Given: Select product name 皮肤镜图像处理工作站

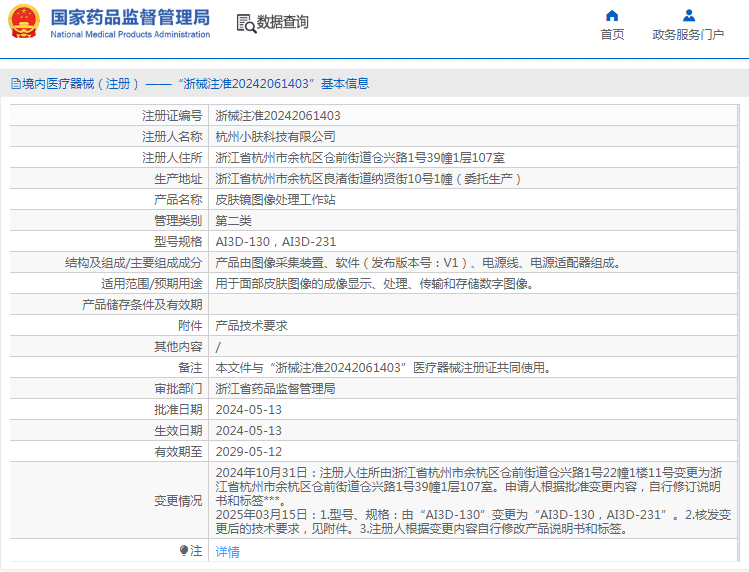Looking at the screenshot, I should click(275, 200).
